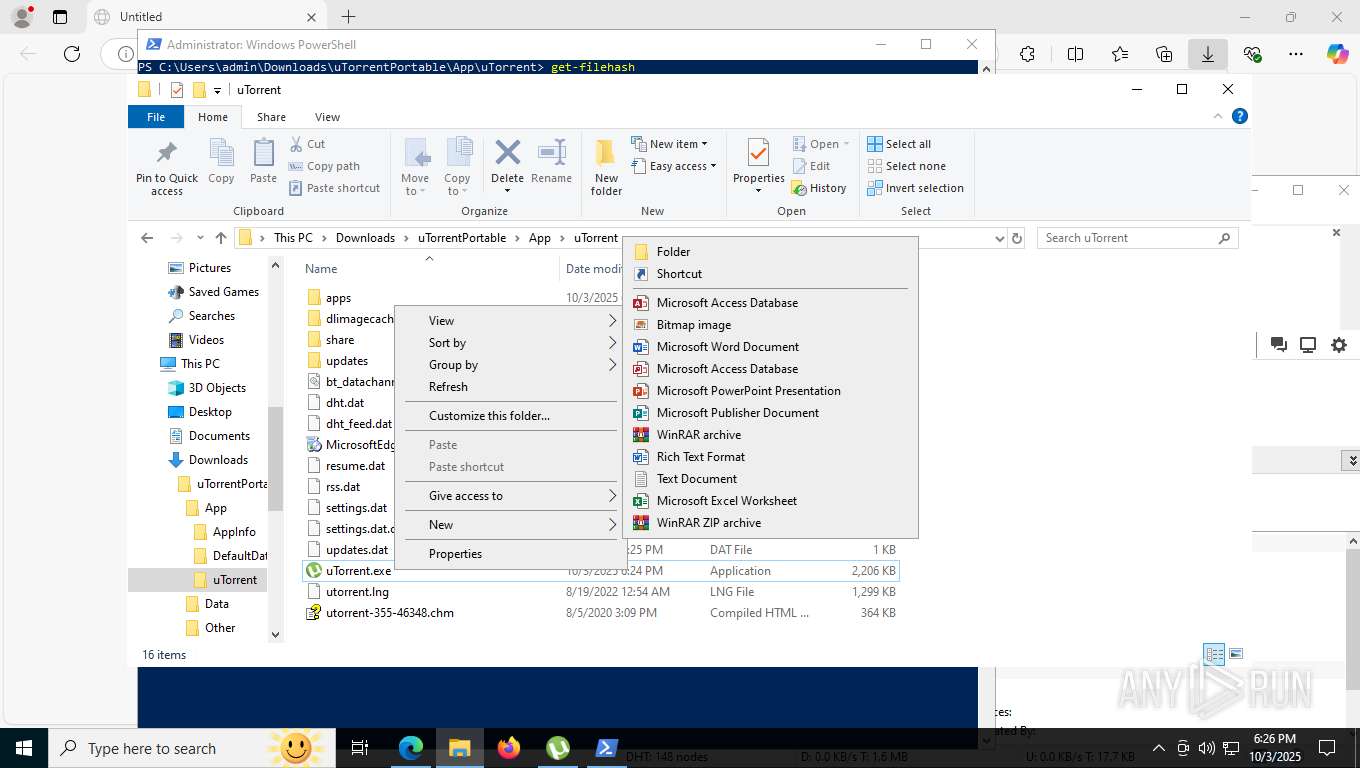Click the Delete ribbon icon
The image size is (1360, 768).
point(507,152)
